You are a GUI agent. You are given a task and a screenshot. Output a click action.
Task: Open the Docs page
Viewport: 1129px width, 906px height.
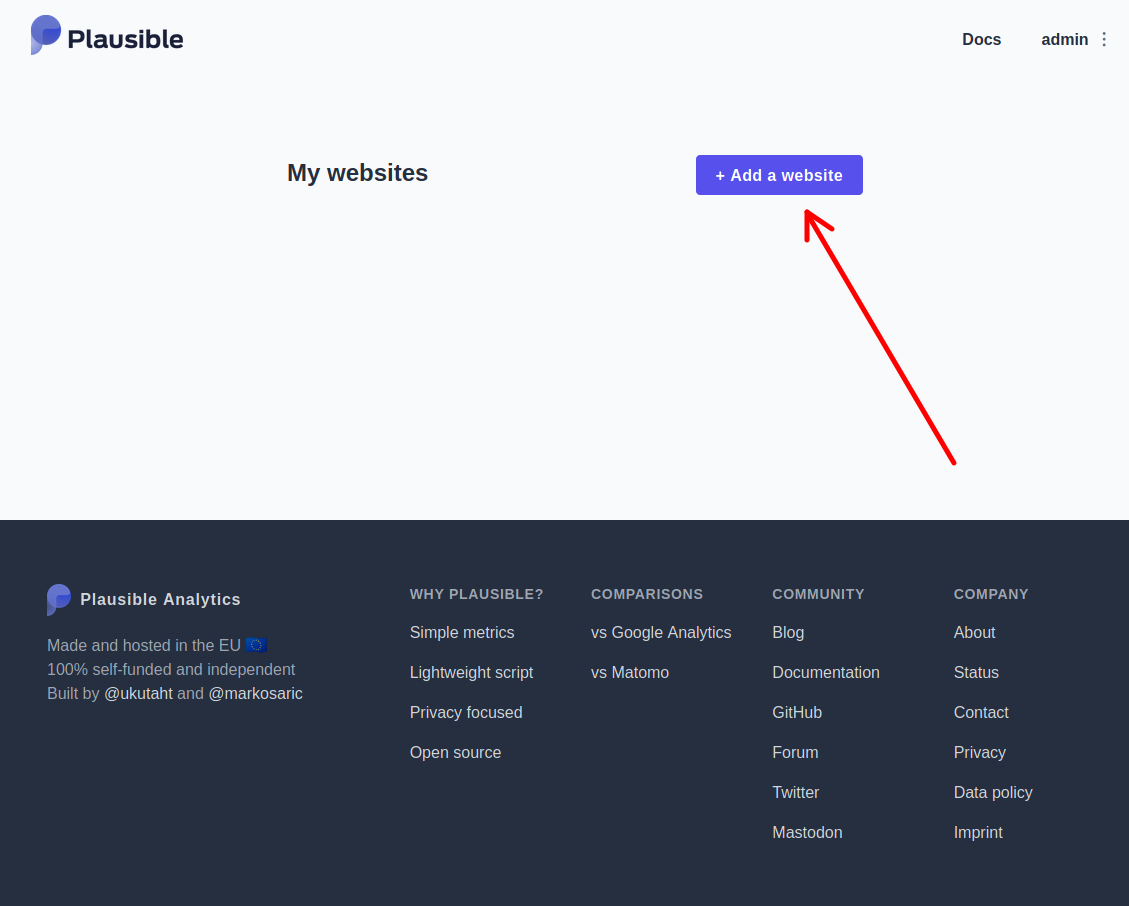tap(981, 39)
